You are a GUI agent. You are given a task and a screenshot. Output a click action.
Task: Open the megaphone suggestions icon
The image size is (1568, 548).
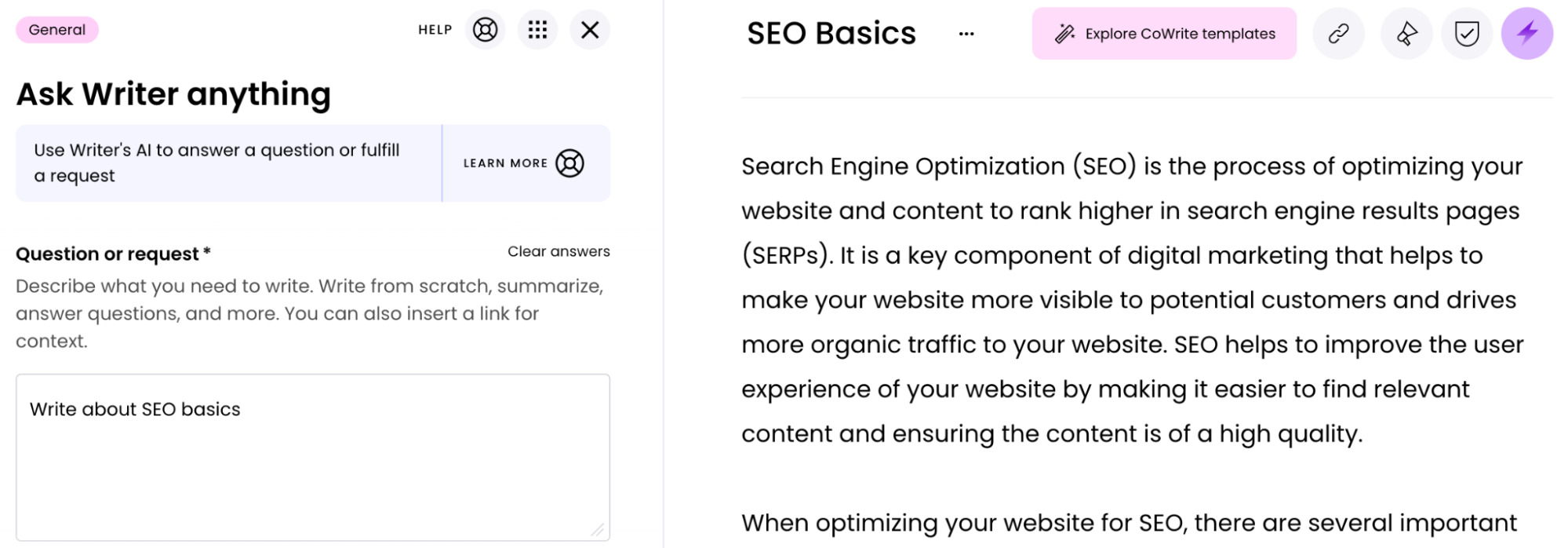pyautogui.click(x=1405, y=33)
